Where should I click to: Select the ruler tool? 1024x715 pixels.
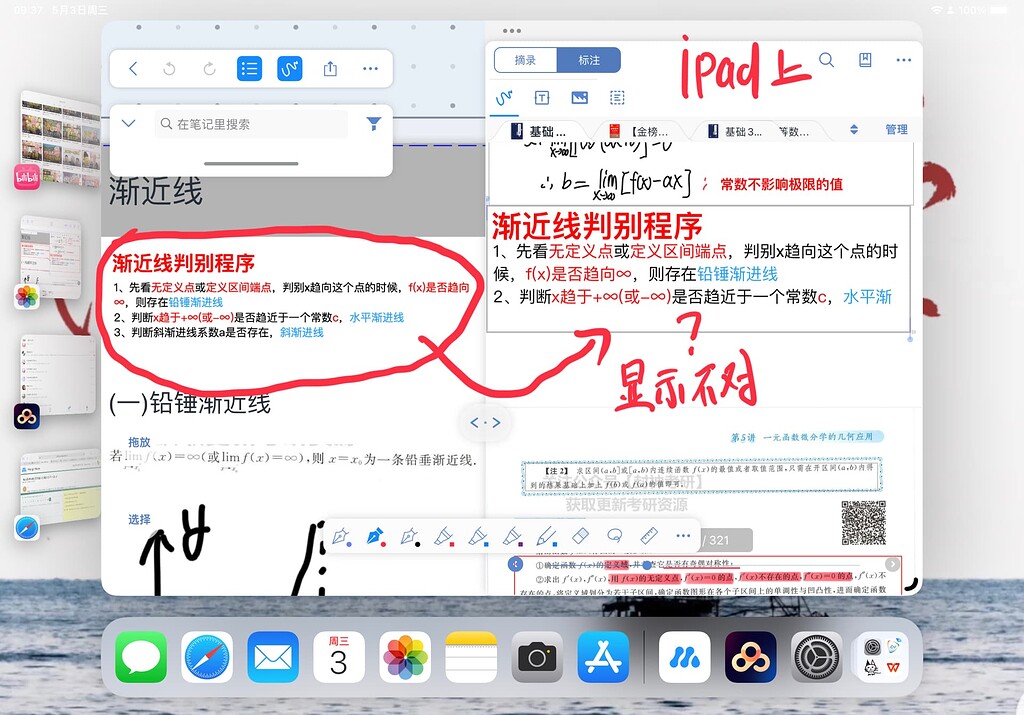[647, 536]
